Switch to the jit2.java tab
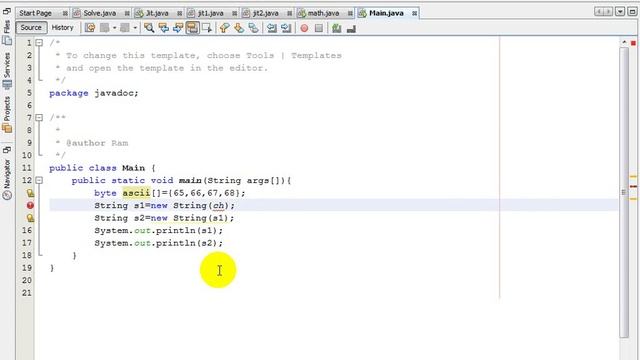 266,13
